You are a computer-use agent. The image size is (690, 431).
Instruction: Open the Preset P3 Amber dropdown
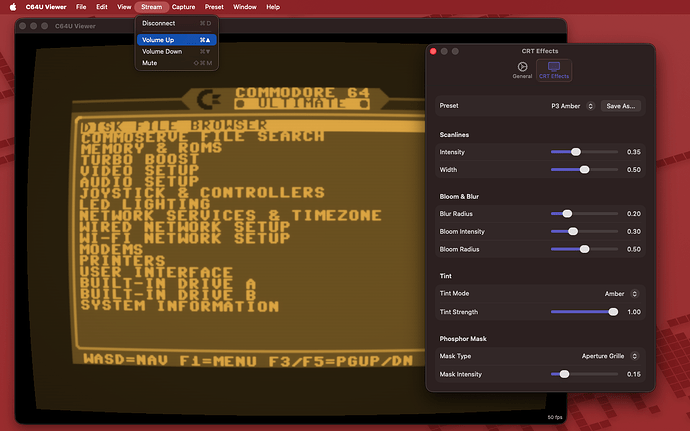pos(573,106)
